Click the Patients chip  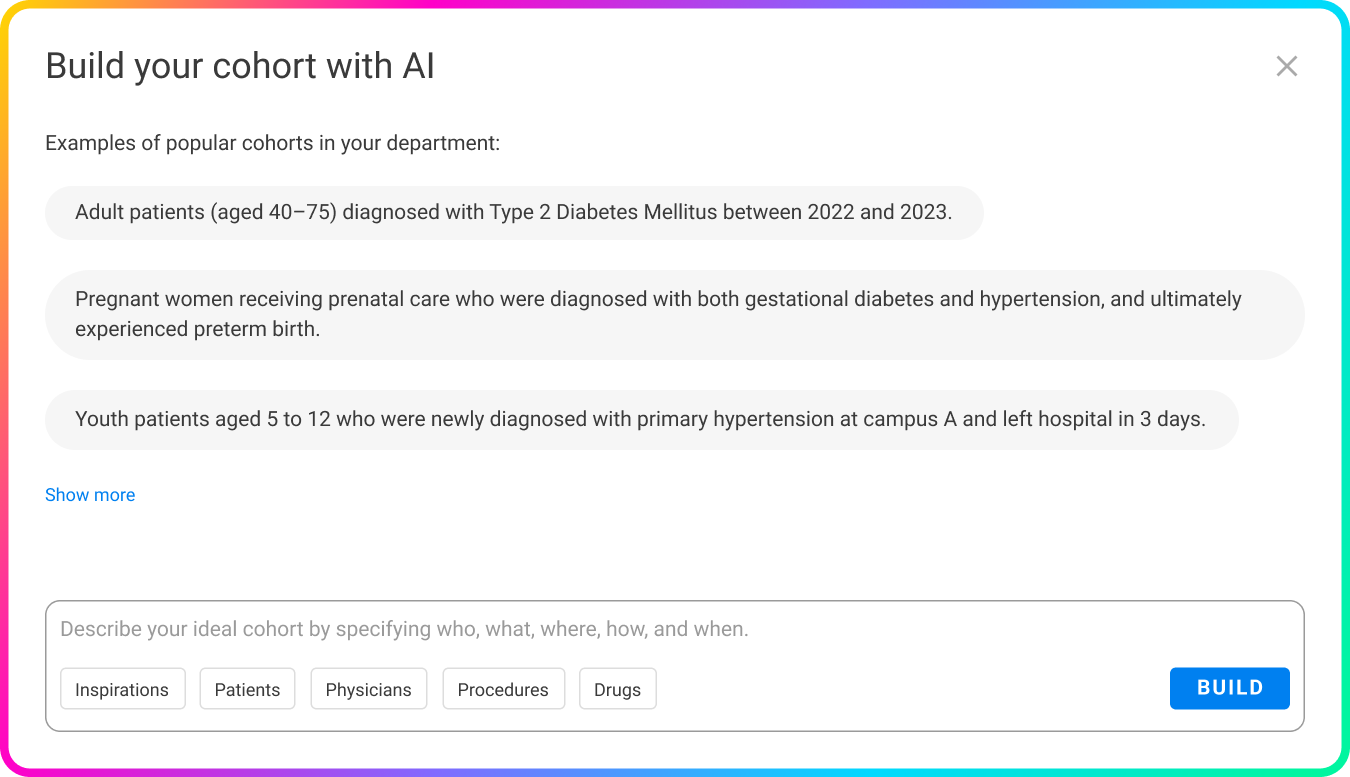point(247,689)
